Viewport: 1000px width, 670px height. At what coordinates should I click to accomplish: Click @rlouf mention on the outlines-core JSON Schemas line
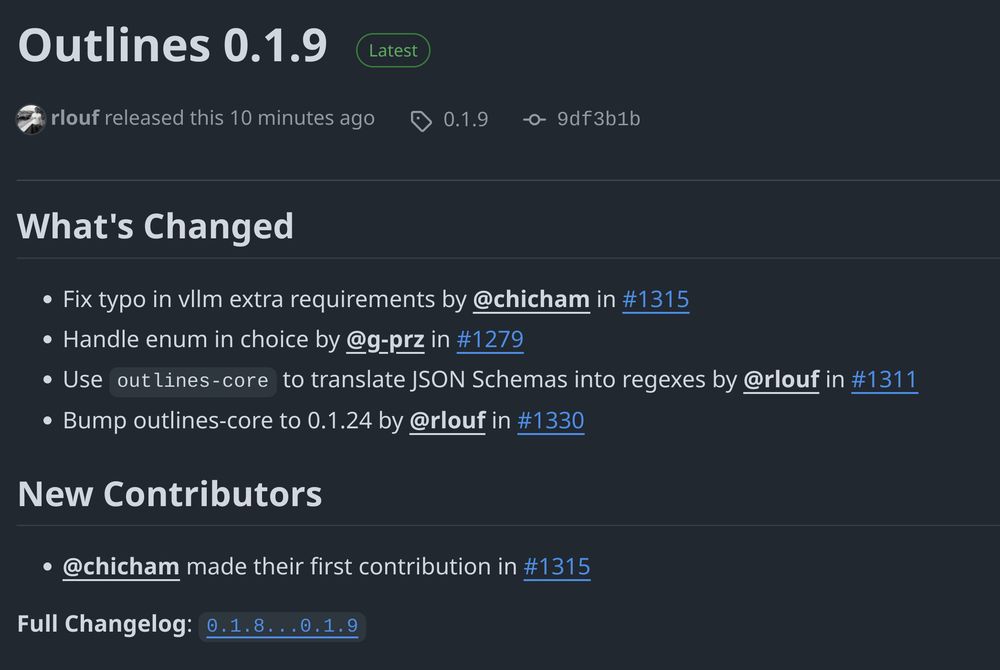tap(781, 379)
